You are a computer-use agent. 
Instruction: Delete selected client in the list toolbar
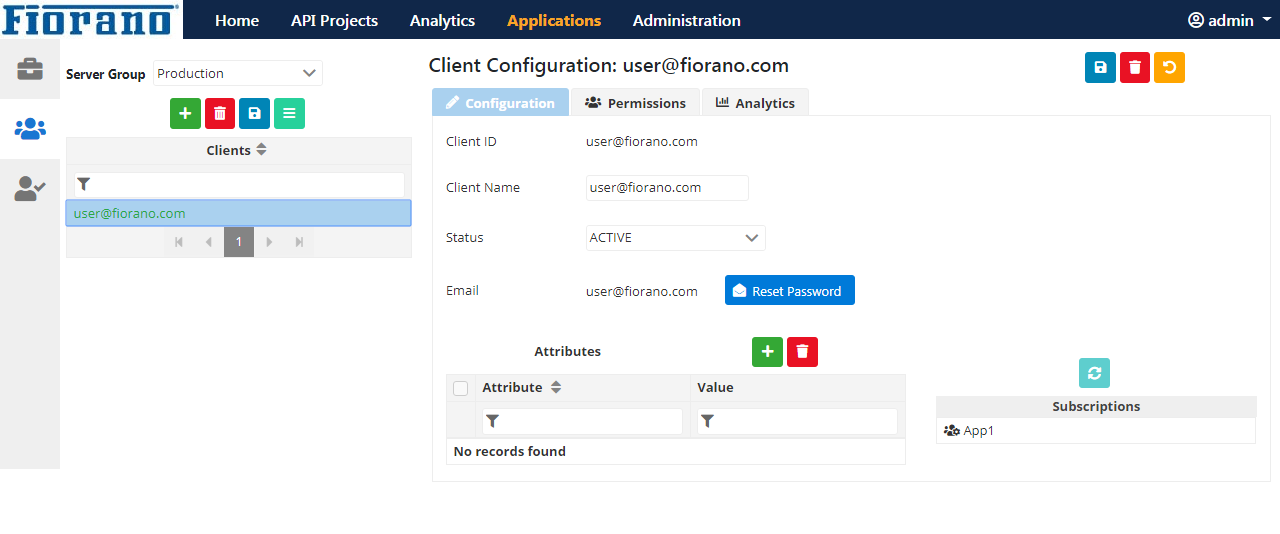pos(220,114)
